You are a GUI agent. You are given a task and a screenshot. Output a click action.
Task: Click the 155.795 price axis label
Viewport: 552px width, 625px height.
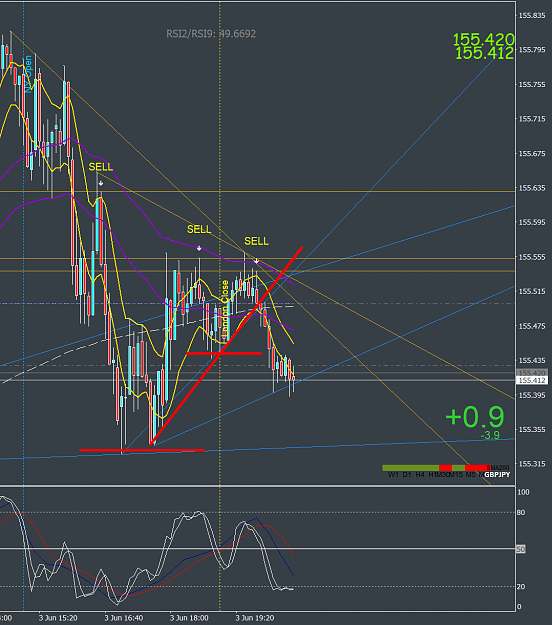point(532,50)
